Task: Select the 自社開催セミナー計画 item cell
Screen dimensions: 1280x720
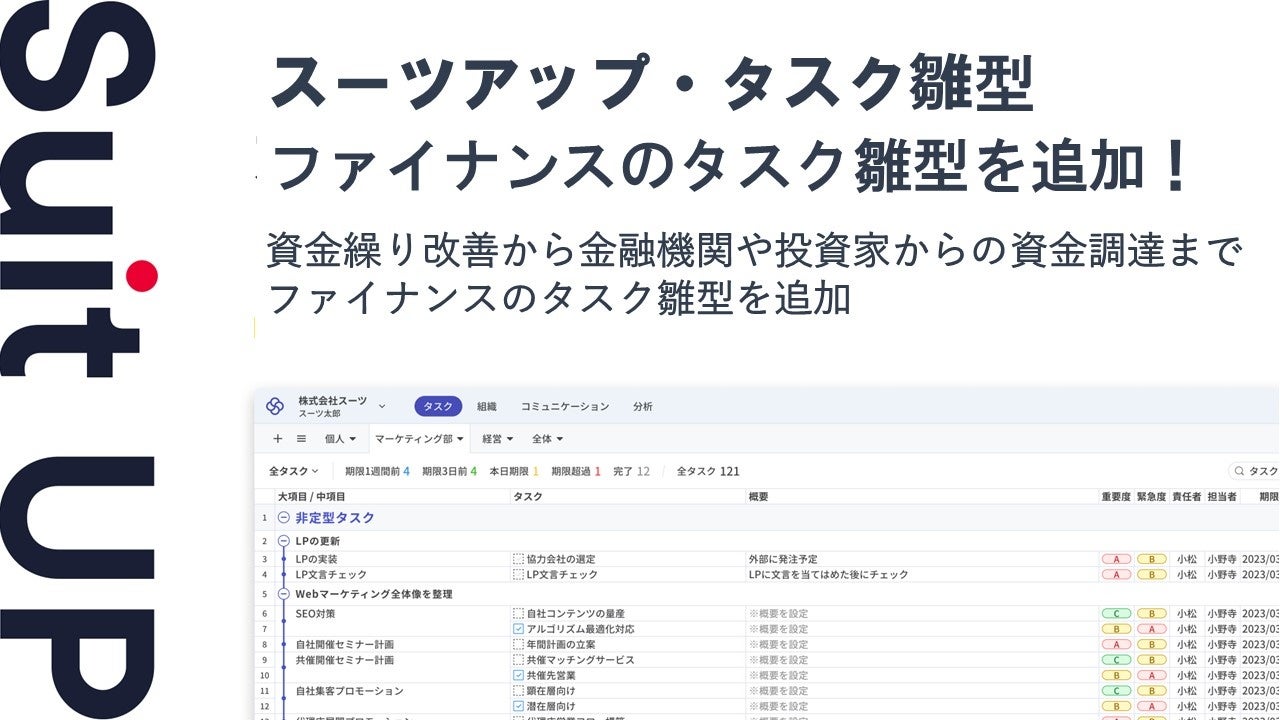Action: click(x=345, y=645)
